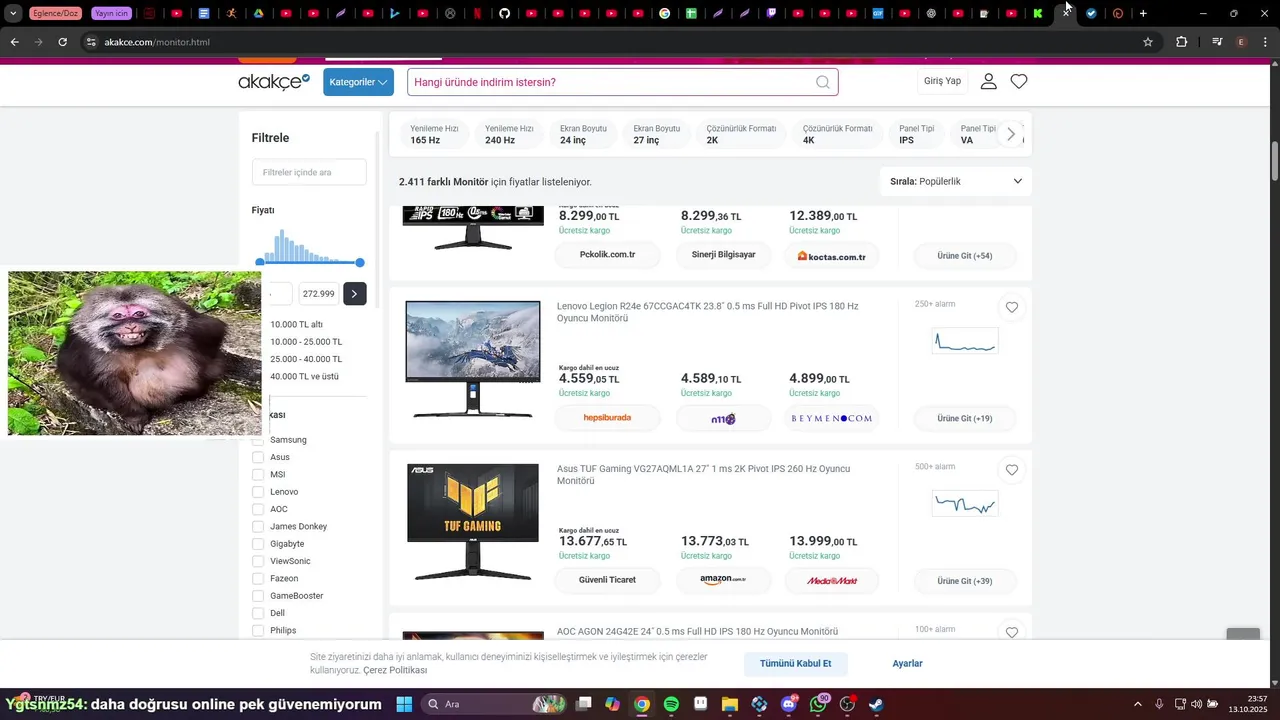Image resolution: width=1280 pixels, height=720 pixels.
Task: Check the Gigabyte brand filter
Action: [x=258, y=544]
